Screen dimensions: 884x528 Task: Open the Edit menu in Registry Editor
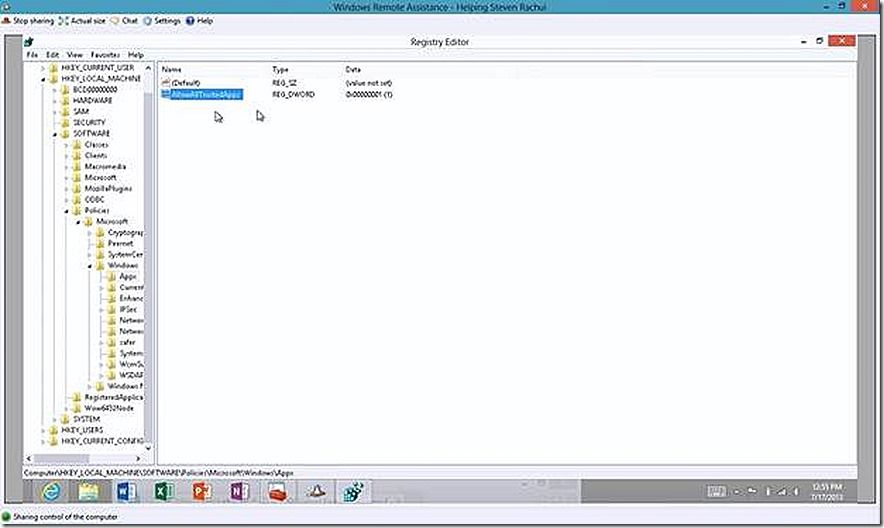click(x=52, y=55)
